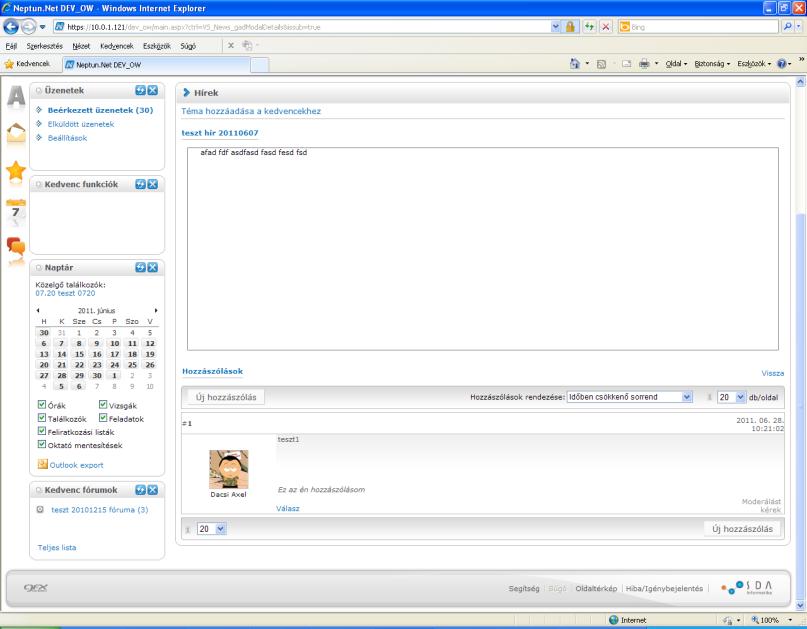
Task: Open the Biztonság toolbar dropdown
Action: pos(712,63)
